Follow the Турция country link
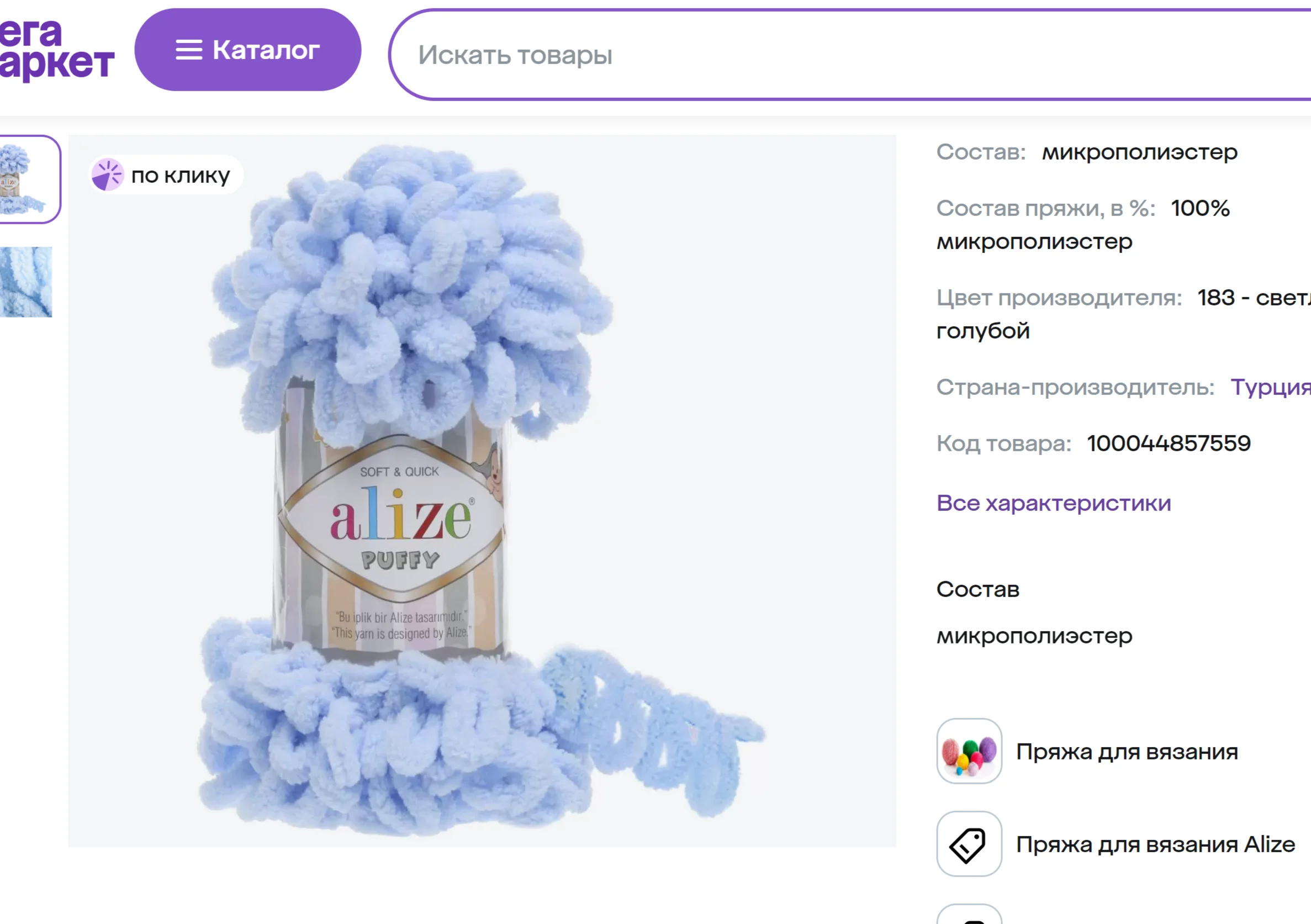The image size is (1311, 924). point(1270,387)
